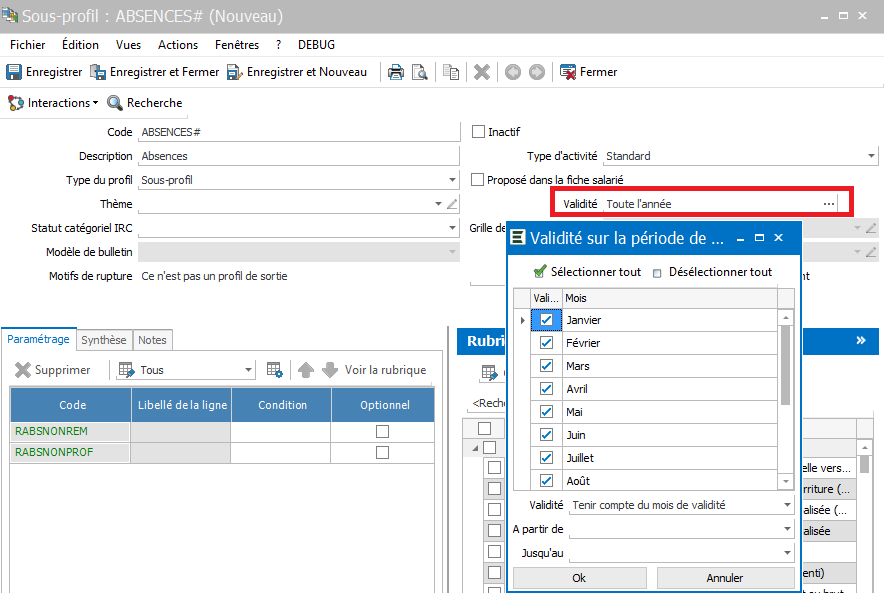The width and height of the screenshot is (884, 593).
Task: Uncheck the Juillet validity checkbox
Action: 546,458
